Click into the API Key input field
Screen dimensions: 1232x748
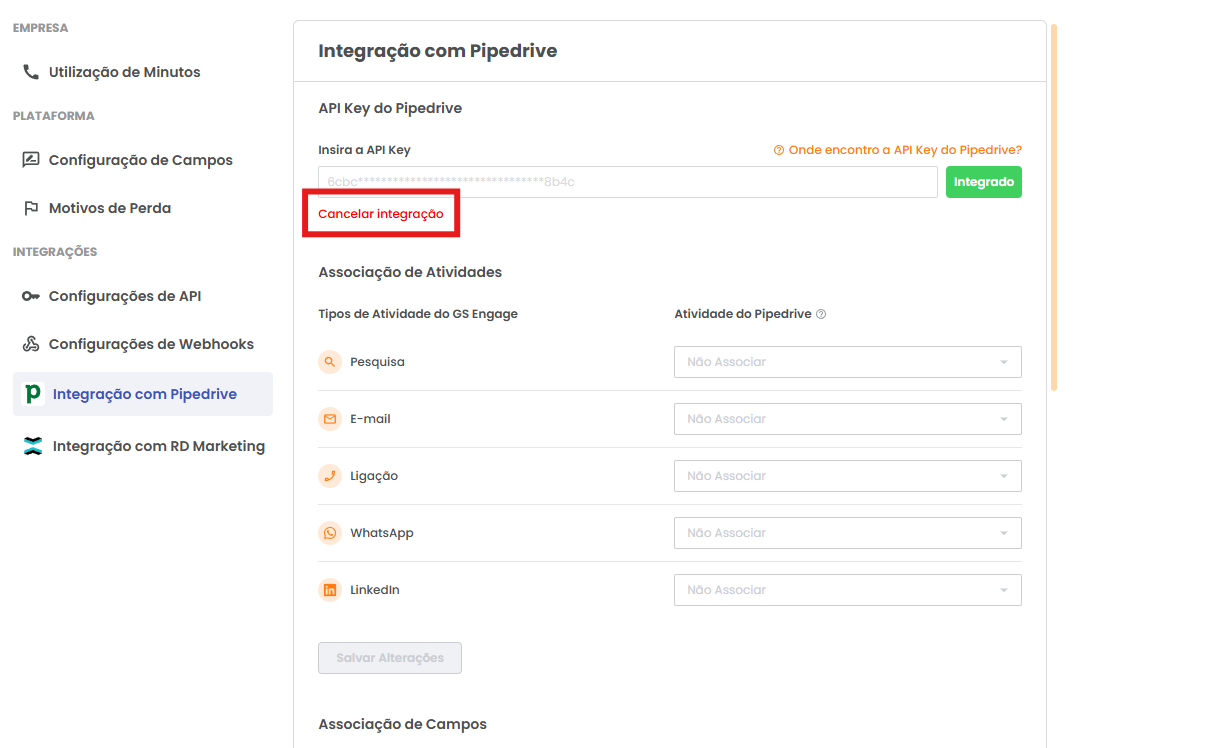pos(628,182)
